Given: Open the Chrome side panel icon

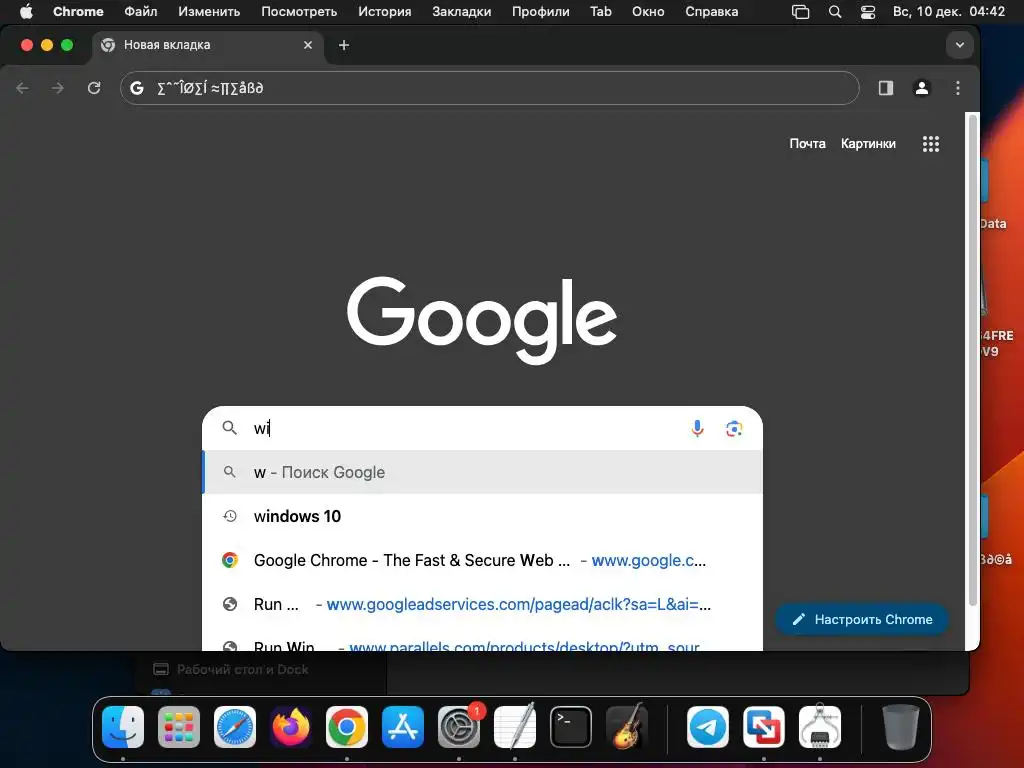Looking at the screenshot, I should (x=886, y=88).
